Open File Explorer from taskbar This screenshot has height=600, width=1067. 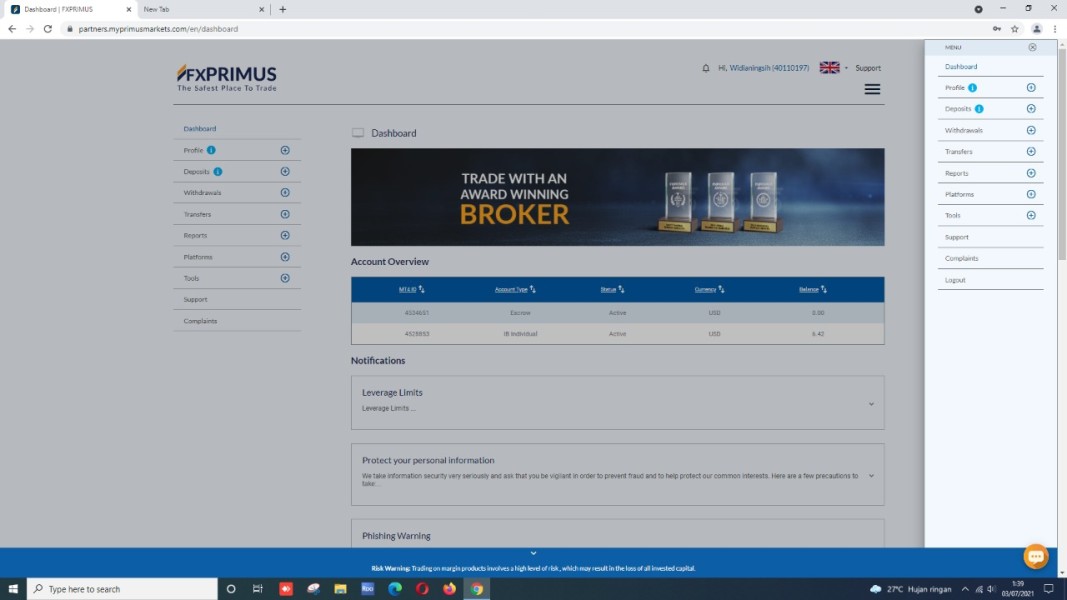(340, 589)
